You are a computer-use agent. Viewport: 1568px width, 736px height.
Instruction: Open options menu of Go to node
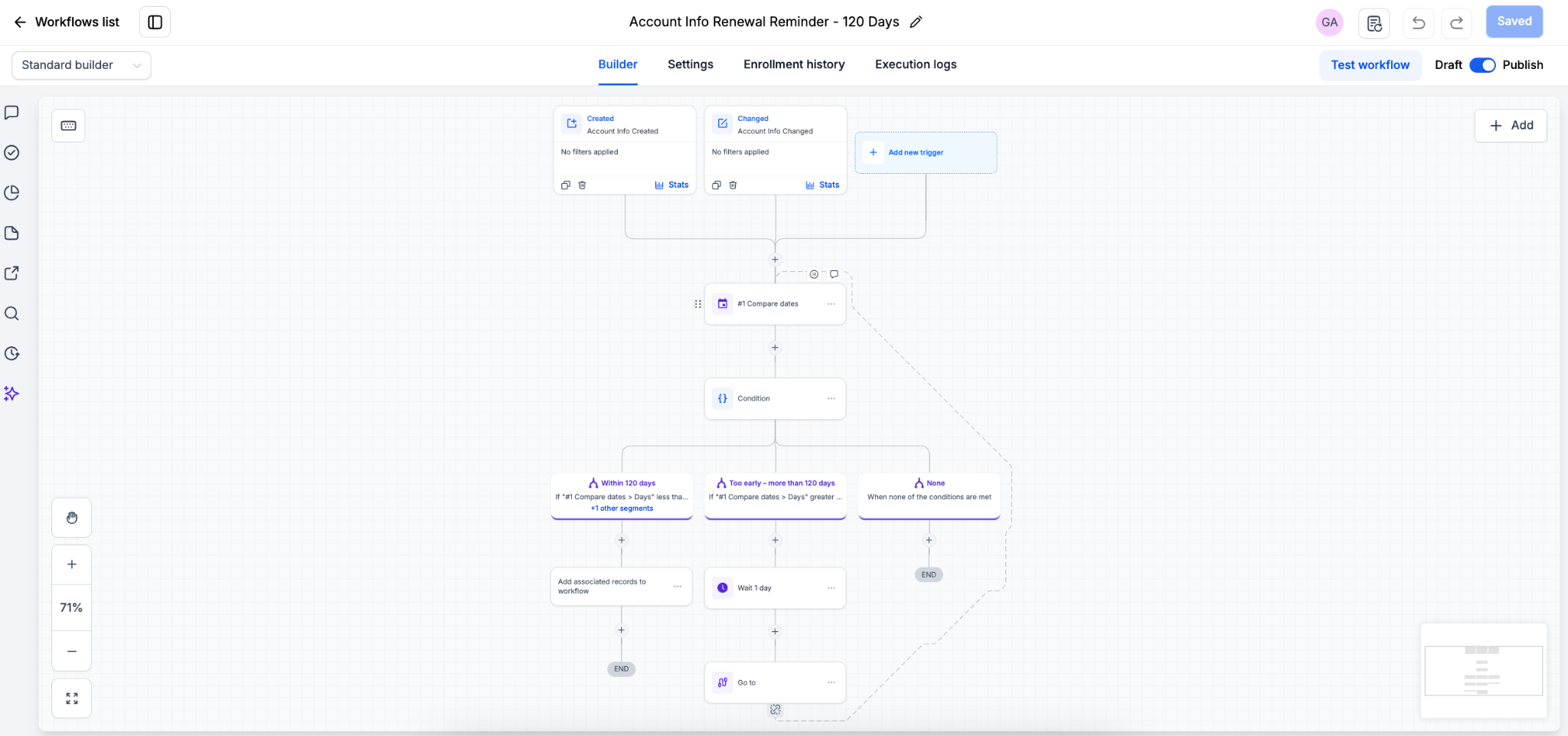tap(831, 682)
